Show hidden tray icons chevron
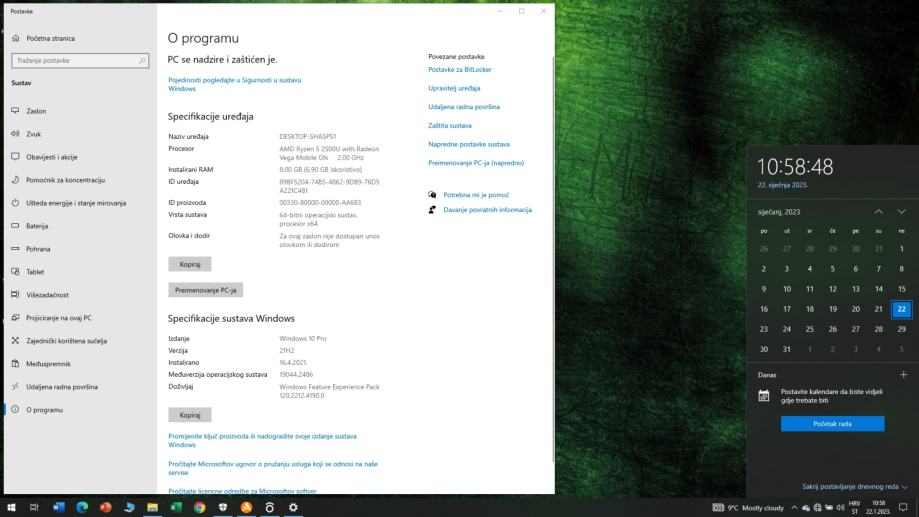Viewport: 919px width, 517px height. tap(794, 508)
